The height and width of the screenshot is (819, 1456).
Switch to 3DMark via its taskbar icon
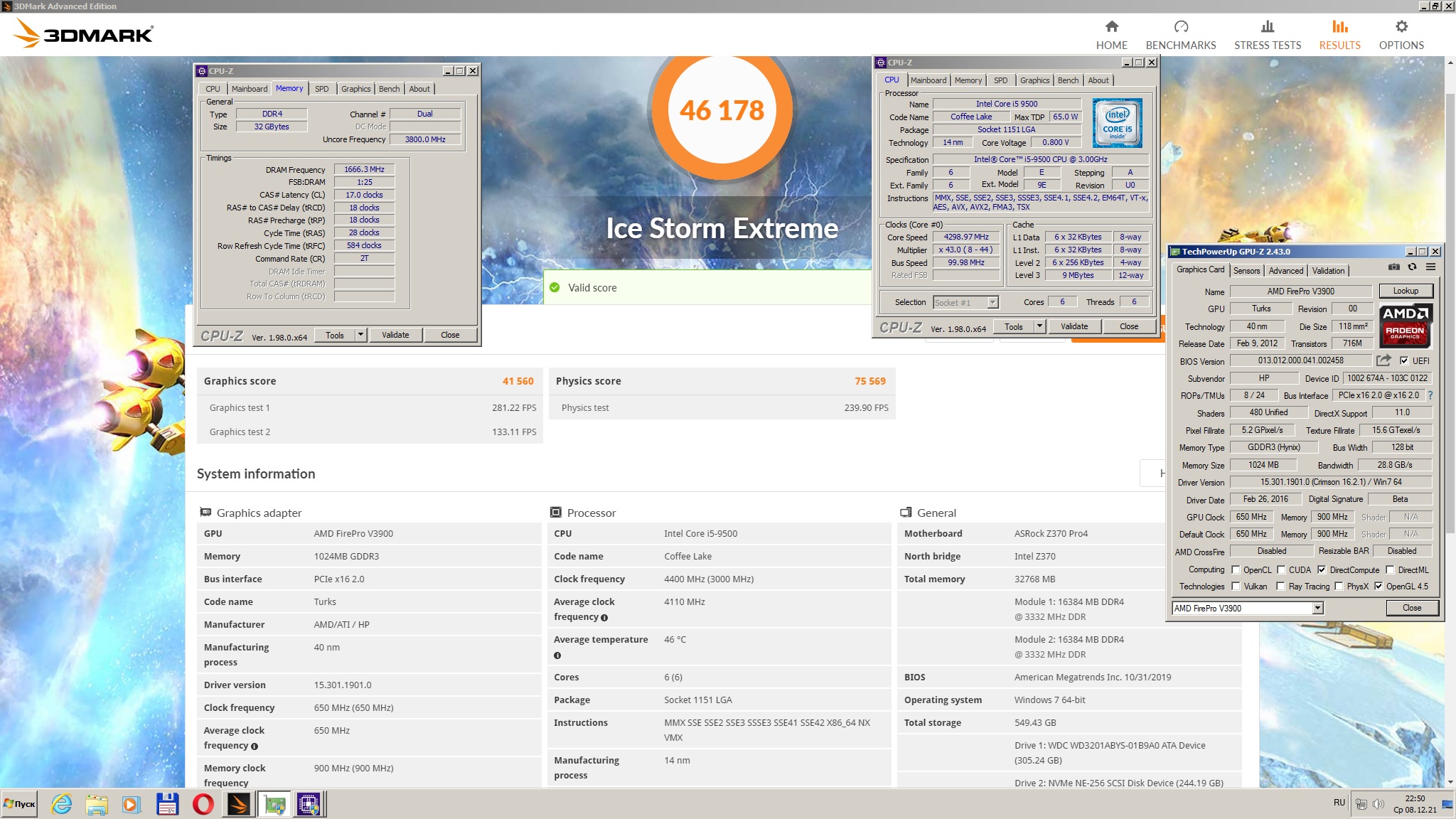(239, 804)
